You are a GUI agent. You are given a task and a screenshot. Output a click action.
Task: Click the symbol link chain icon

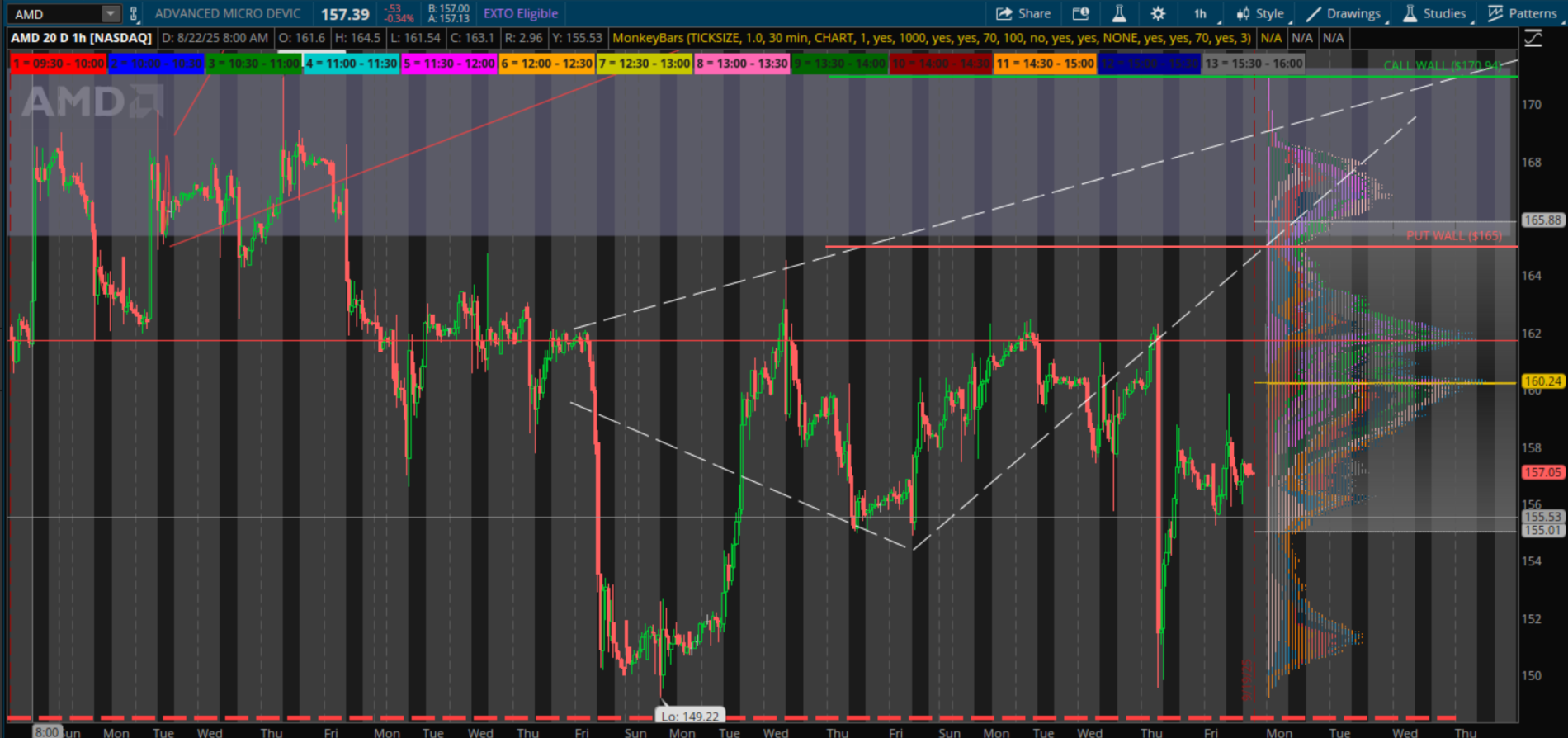click(134, 13)
